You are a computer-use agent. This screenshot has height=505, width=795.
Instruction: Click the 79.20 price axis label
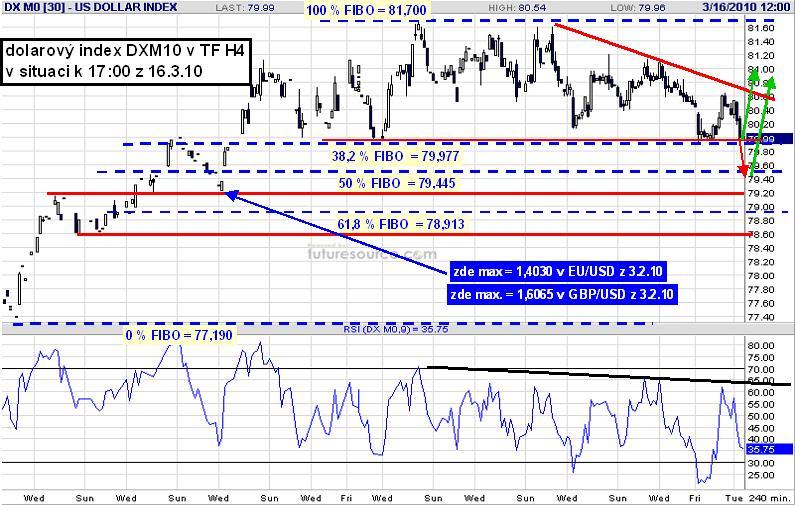click(761, 193)
